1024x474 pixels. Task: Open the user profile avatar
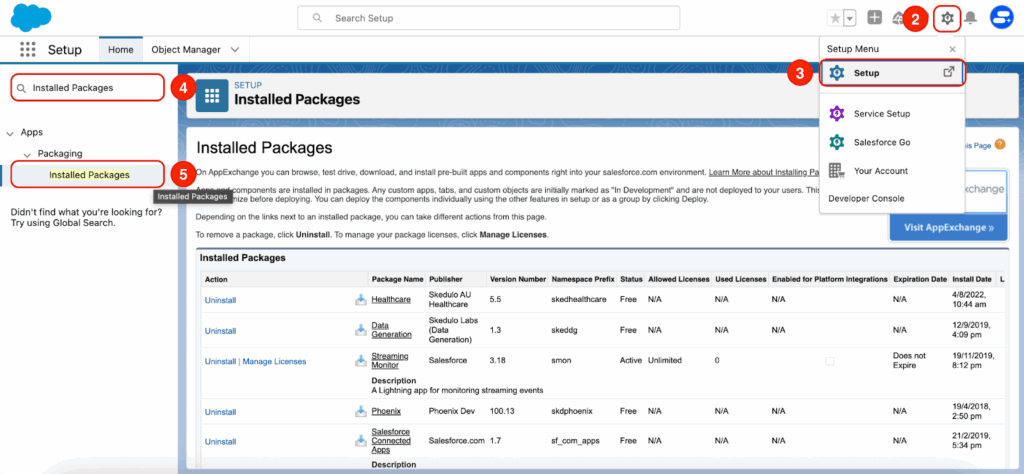[x=1001, y=18]
